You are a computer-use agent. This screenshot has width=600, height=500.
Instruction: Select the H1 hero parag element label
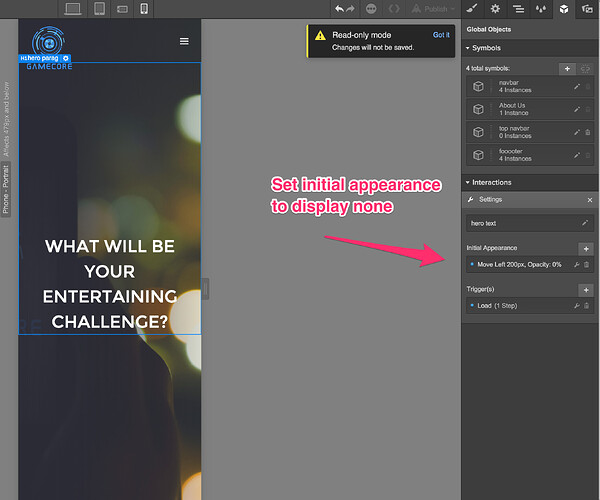(39, 58)
